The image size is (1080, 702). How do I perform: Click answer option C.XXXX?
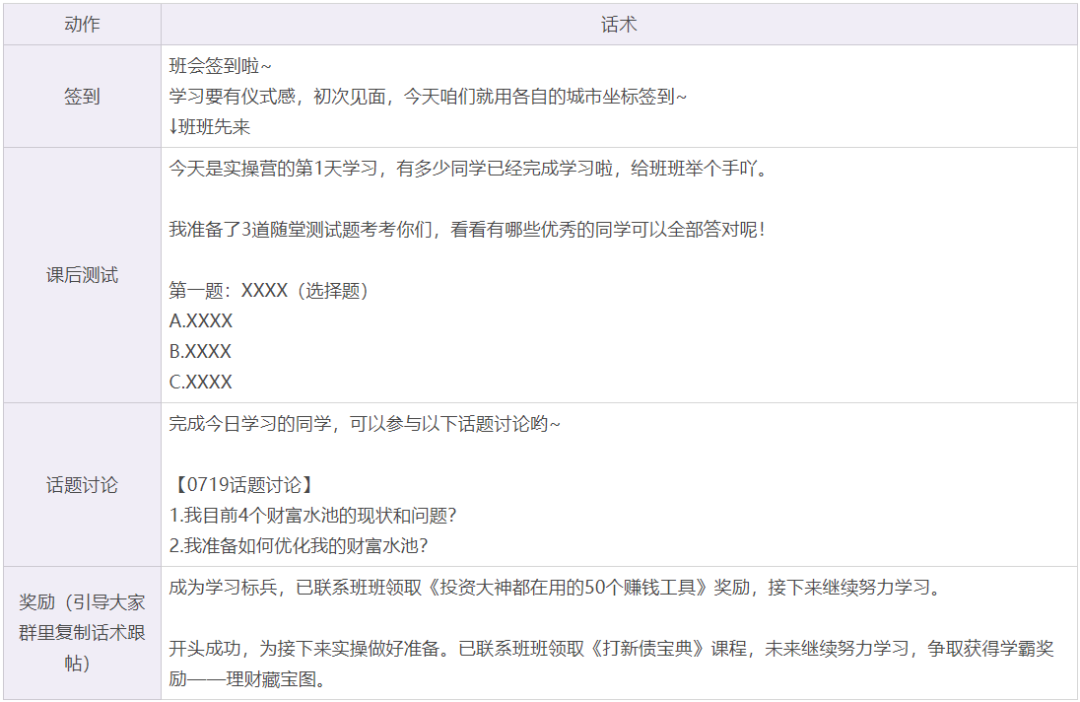click(200, 382)
